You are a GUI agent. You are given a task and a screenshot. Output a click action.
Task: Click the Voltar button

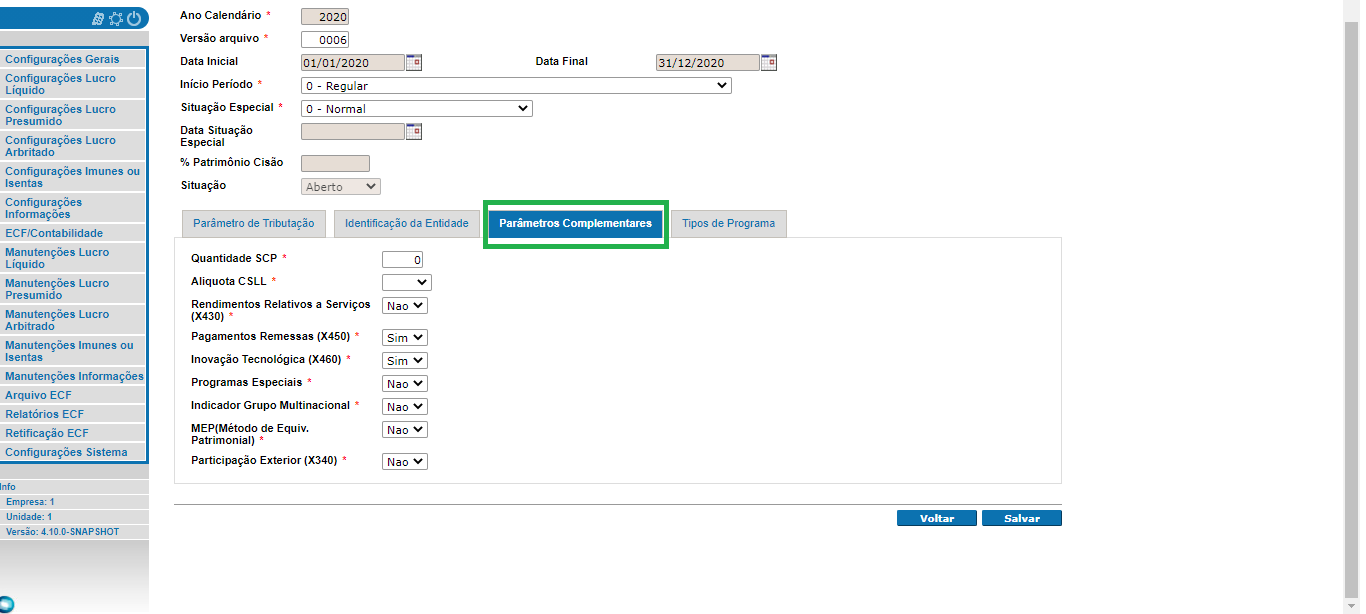click(937, 518)
